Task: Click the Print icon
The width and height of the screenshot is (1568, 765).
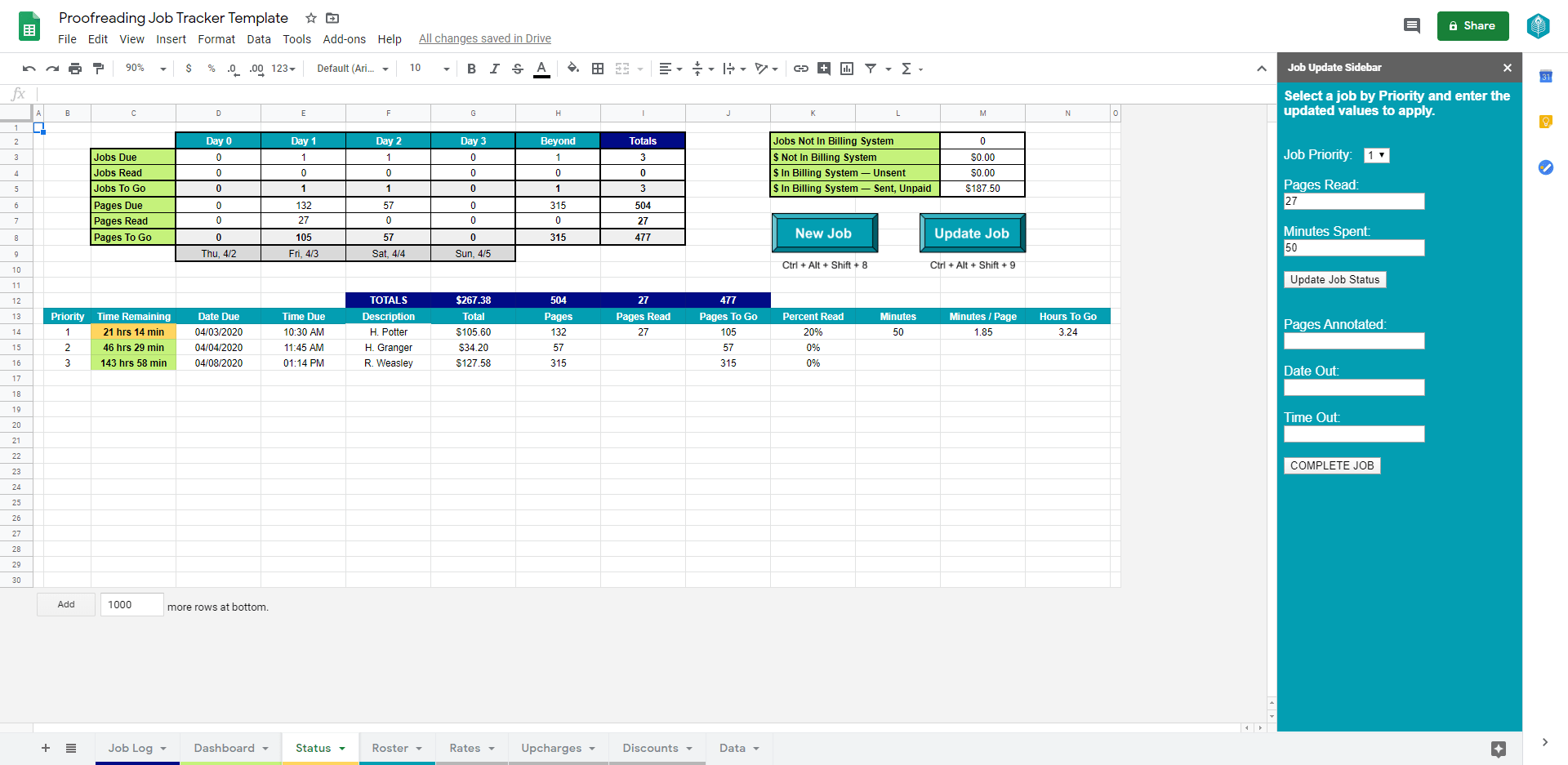Action: coord(75,69)
